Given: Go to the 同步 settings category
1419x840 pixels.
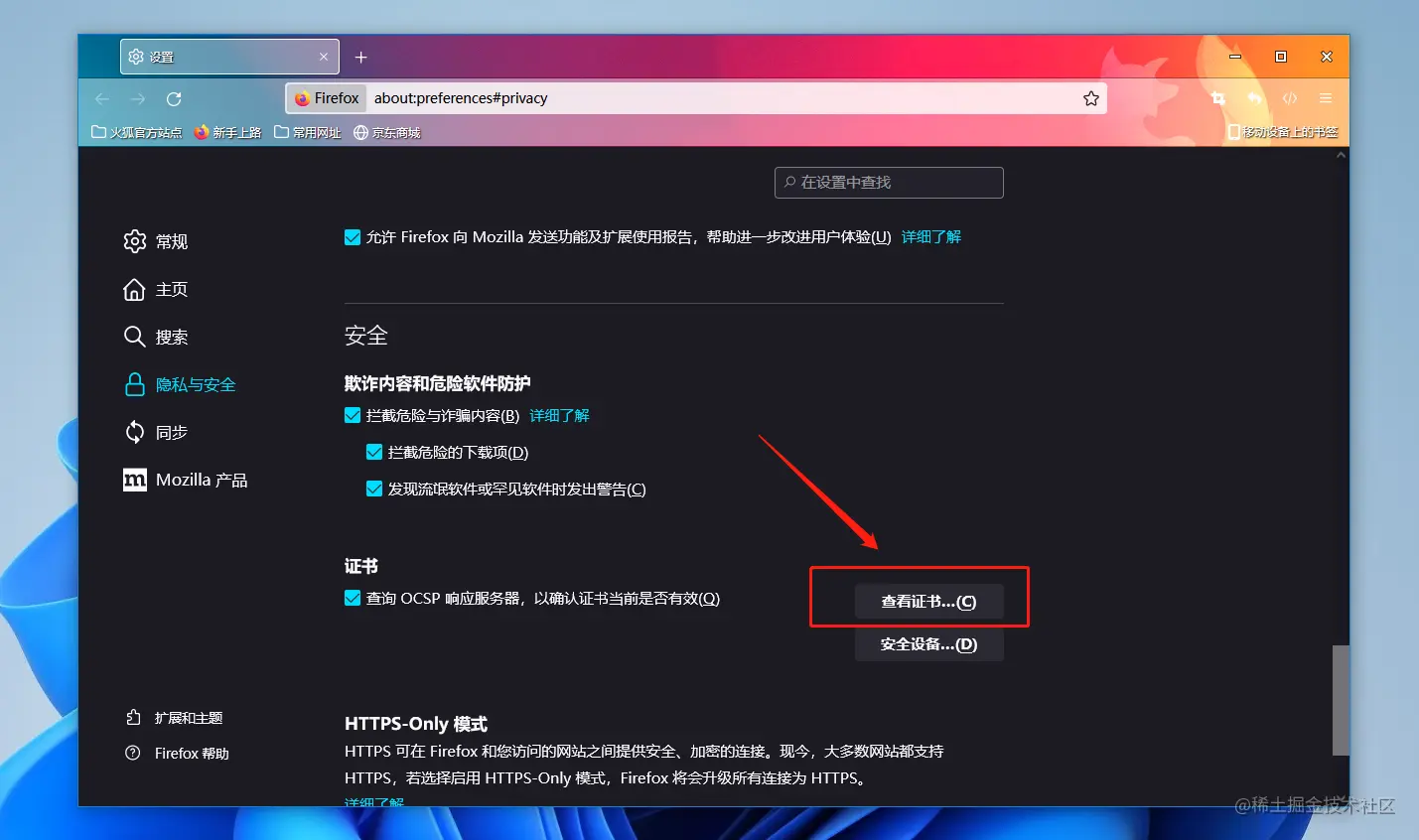Looking at the screenshot, I should tap(156, 432).
